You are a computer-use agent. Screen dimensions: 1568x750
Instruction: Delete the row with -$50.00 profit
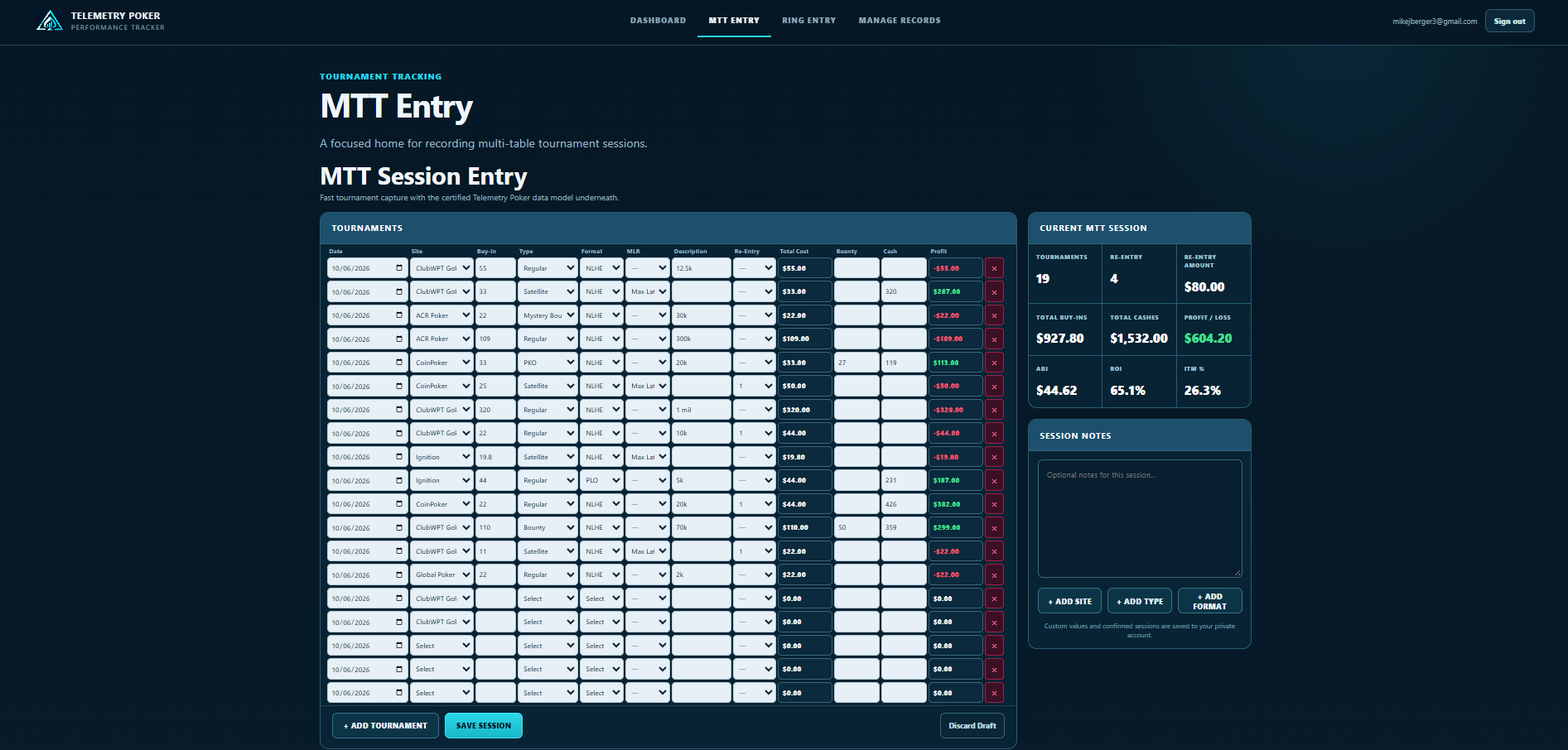[994, 386]
